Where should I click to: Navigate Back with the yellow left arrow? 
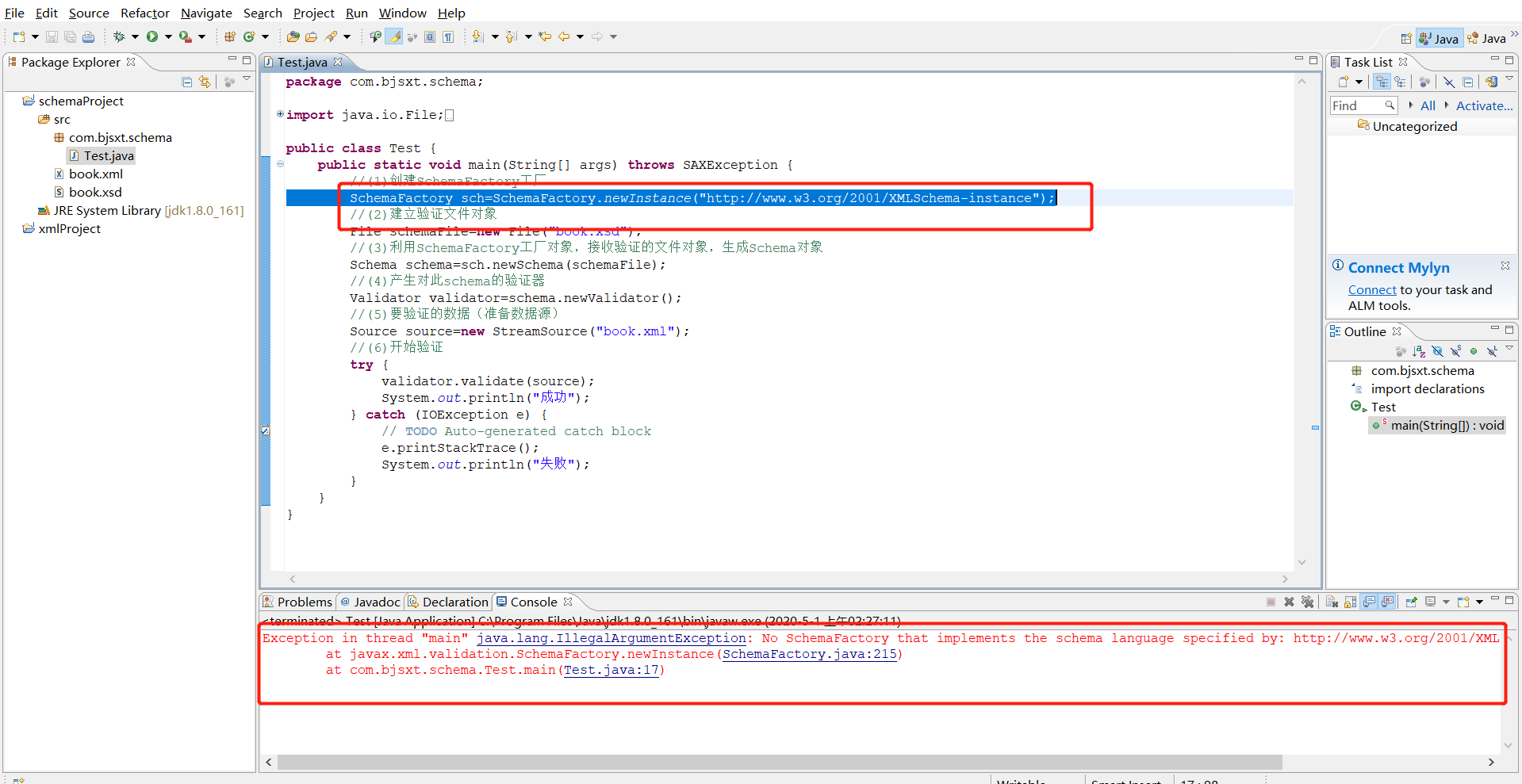(564, 36)
